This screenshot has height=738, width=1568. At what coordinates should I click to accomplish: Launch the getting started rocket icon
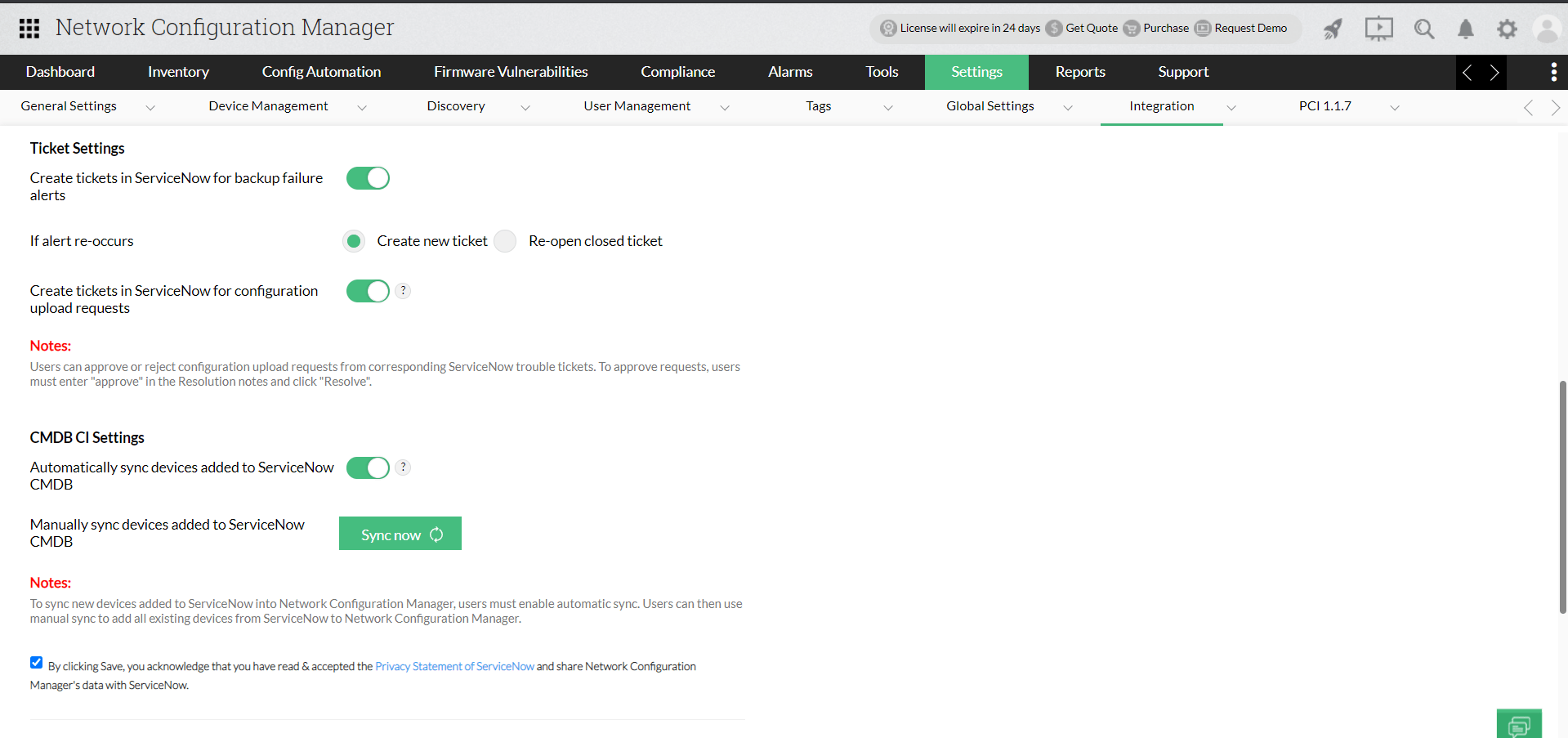(1332, 29)
